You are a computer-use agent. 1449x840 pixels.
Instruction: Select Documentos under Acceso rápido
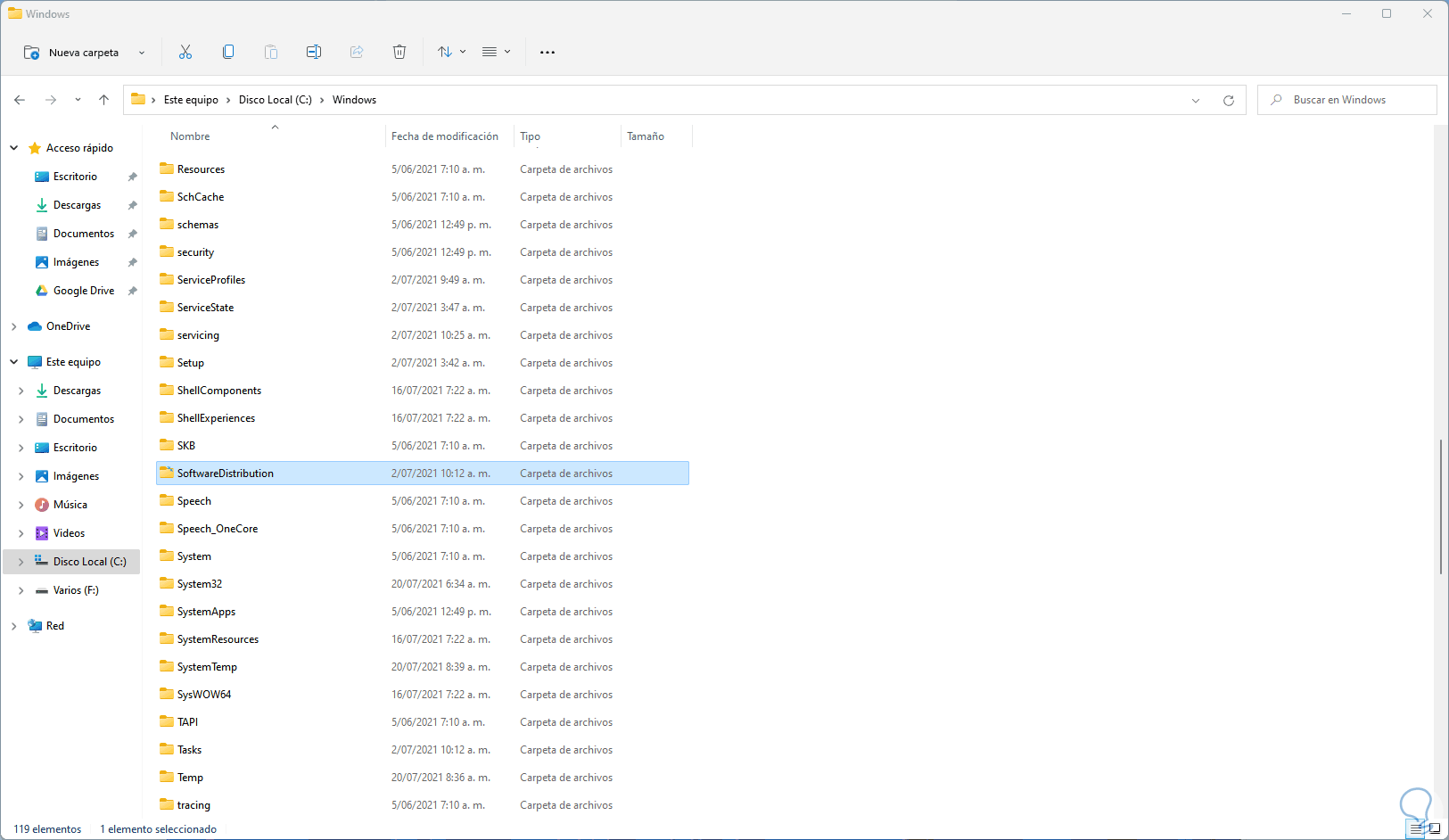84,234
